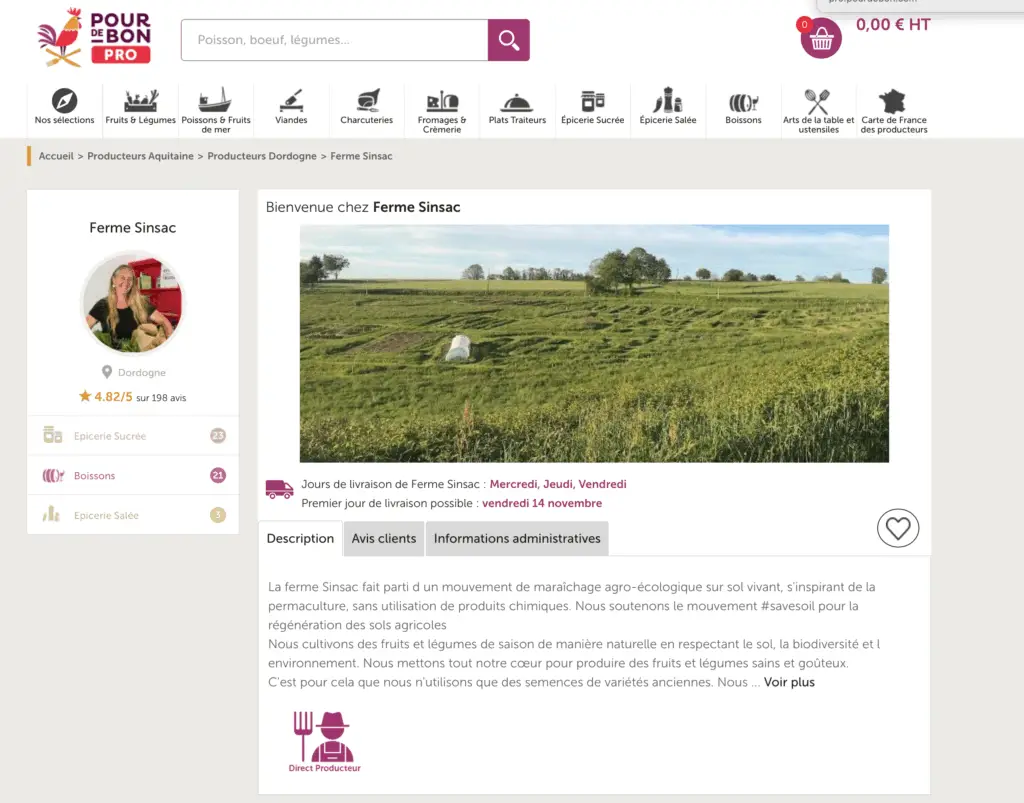Switch to Avis clients tab
1024x803 pixels.
[x=384, y=538]
